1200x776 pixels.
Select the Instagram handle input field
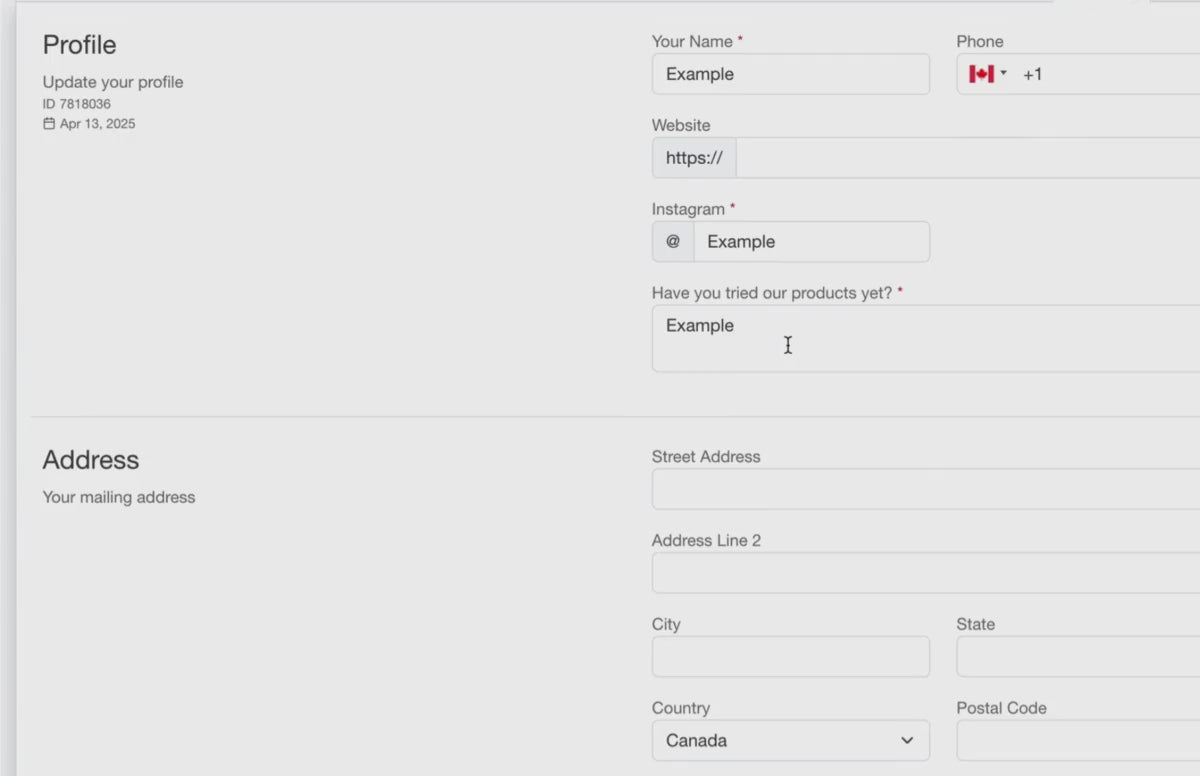point(812,242)
